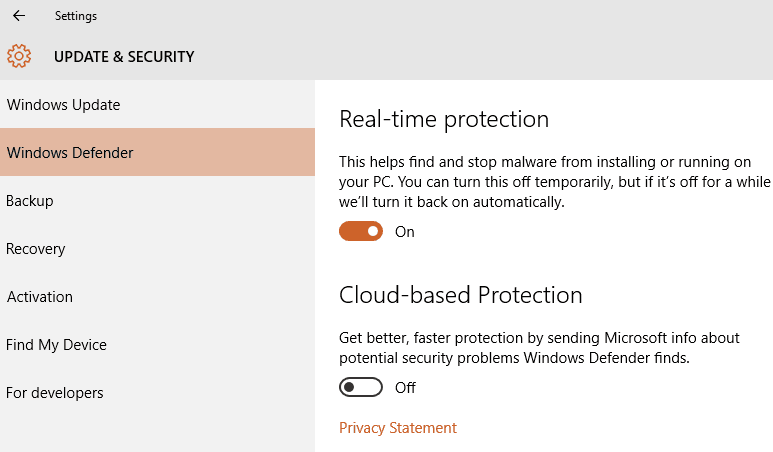Viewport: 773px width, 452px height.
Task: Click the sending Microsoft info description text
Action: pyautogui.click(x=539, y=348)
